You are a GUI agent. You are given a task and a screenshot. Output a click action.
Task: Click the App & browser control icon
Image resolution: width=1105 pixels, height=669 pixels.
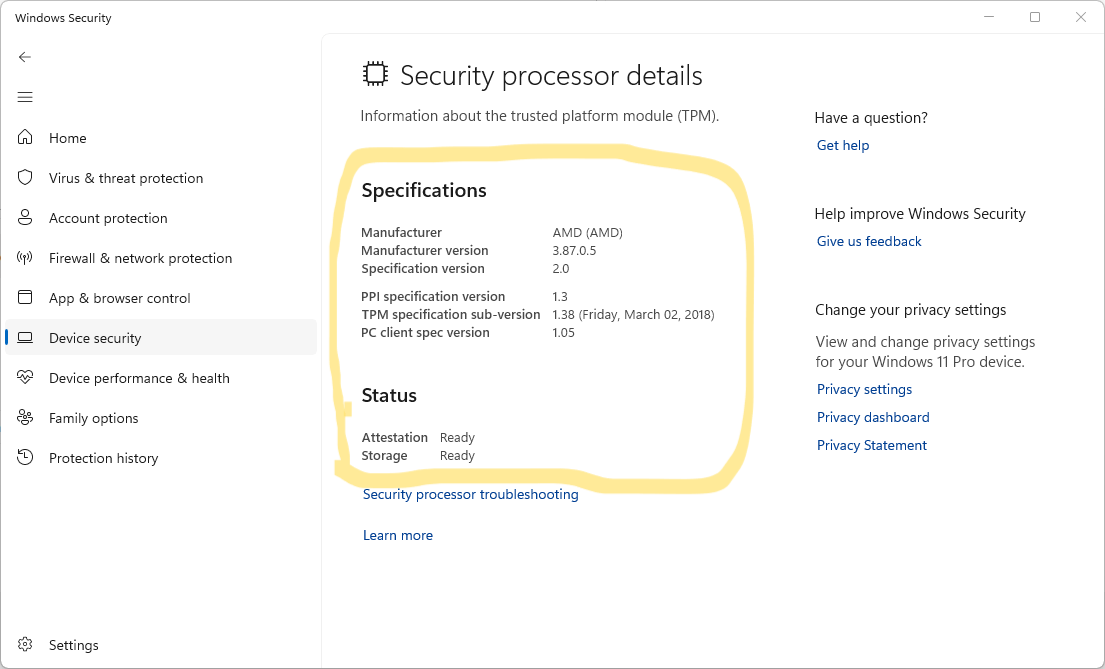pyautogui.click(x=26, y=298)
